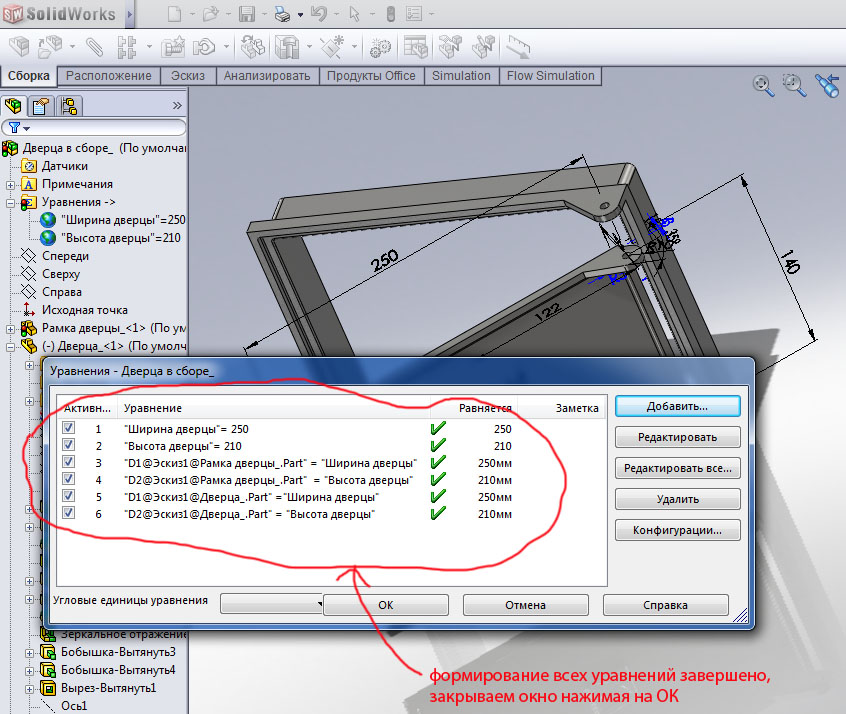Open the Flow Simulation tab
This screenshot has height=714, width=846.
(550, 76)
